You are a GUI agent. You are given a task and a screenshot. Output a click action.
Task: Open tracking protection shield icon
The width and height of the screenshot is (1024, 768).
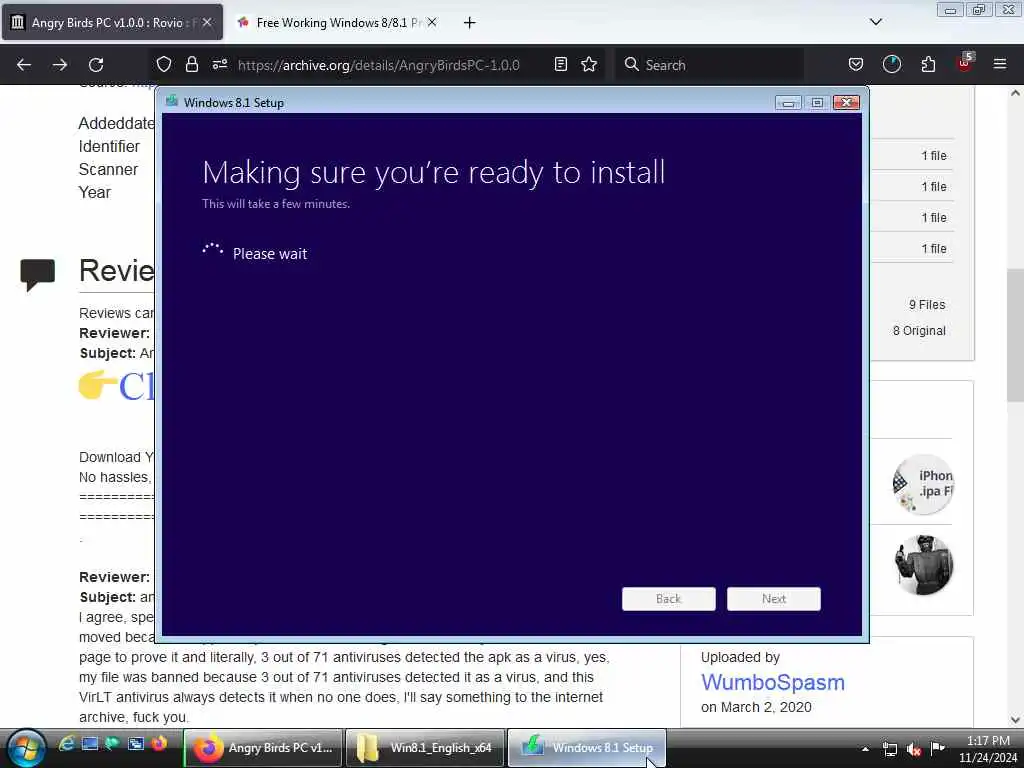(x=164, y=64)
